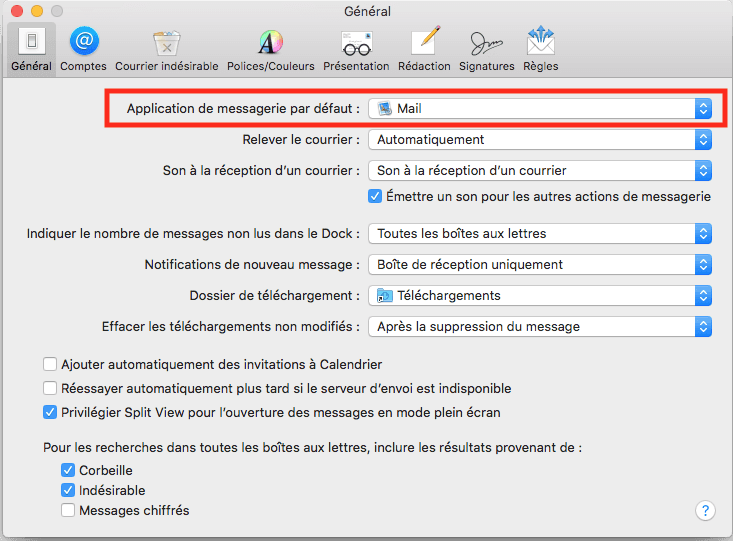
Task: Click 'Application de messagerie par défaut' label
Action: tap(243, 108)
